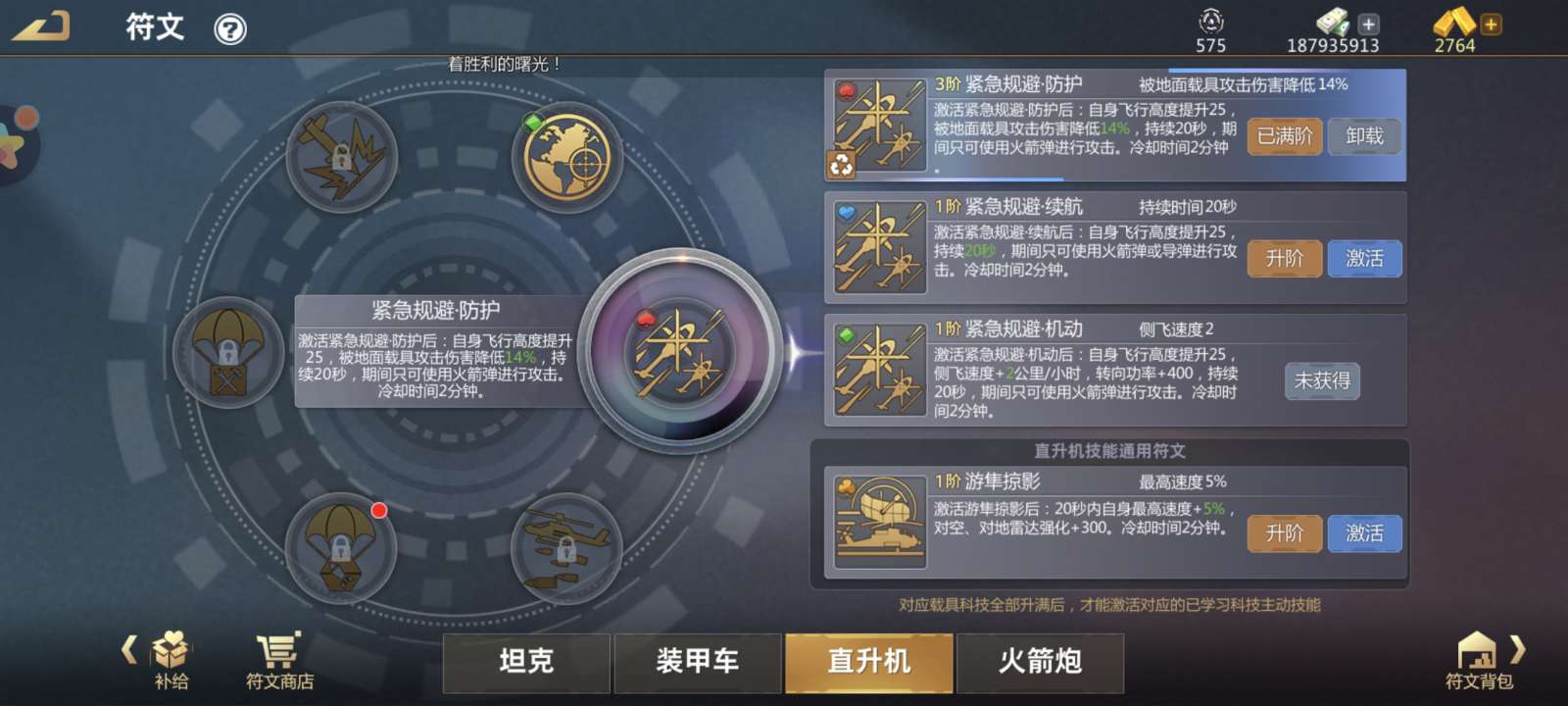Open the help question mark icon
The height and width of the screenshot is (706, 1568).
tap(230, 29)
